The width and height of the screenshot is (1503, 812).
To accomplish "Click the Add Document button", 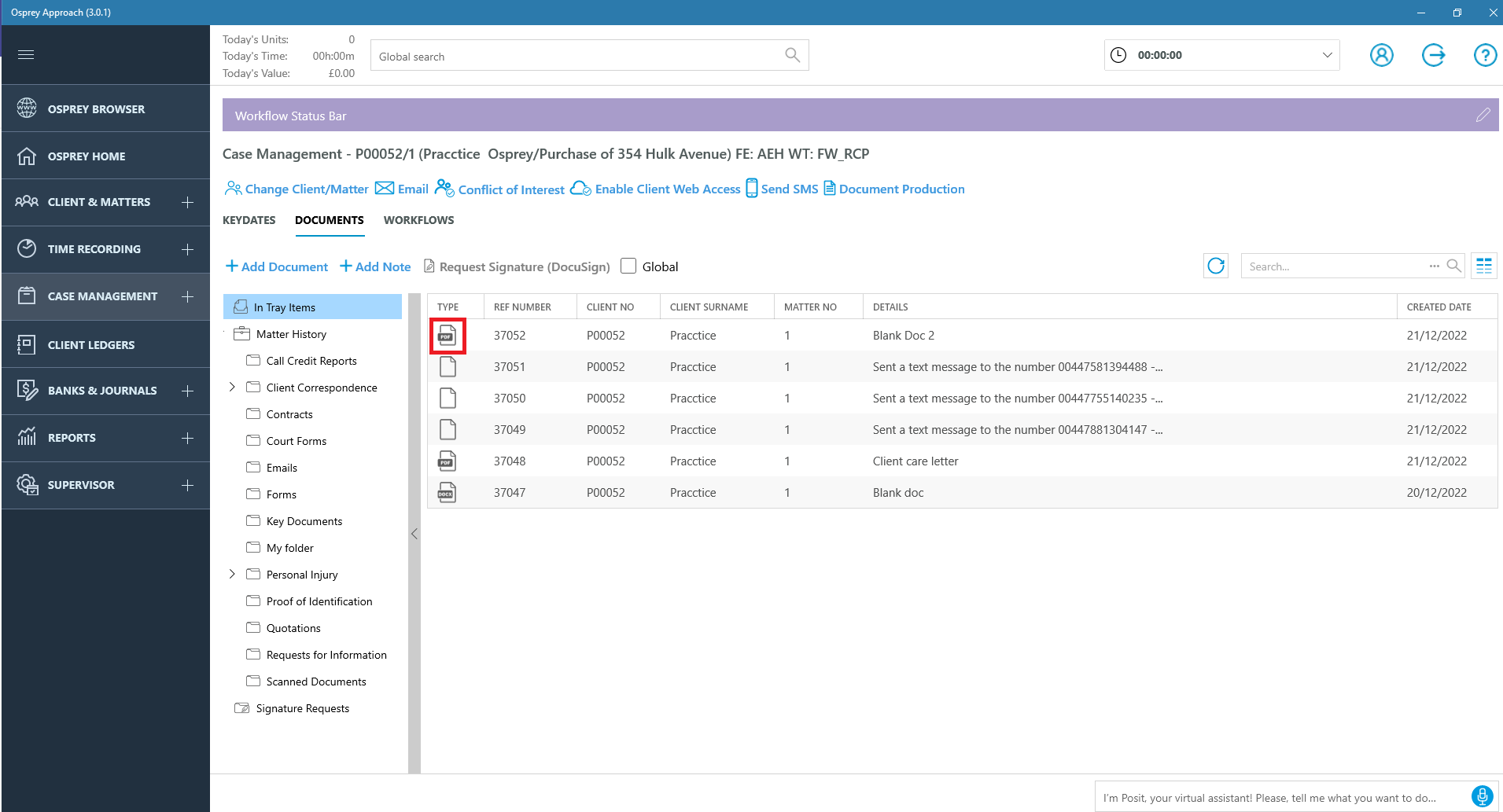I will coord(276,266).
